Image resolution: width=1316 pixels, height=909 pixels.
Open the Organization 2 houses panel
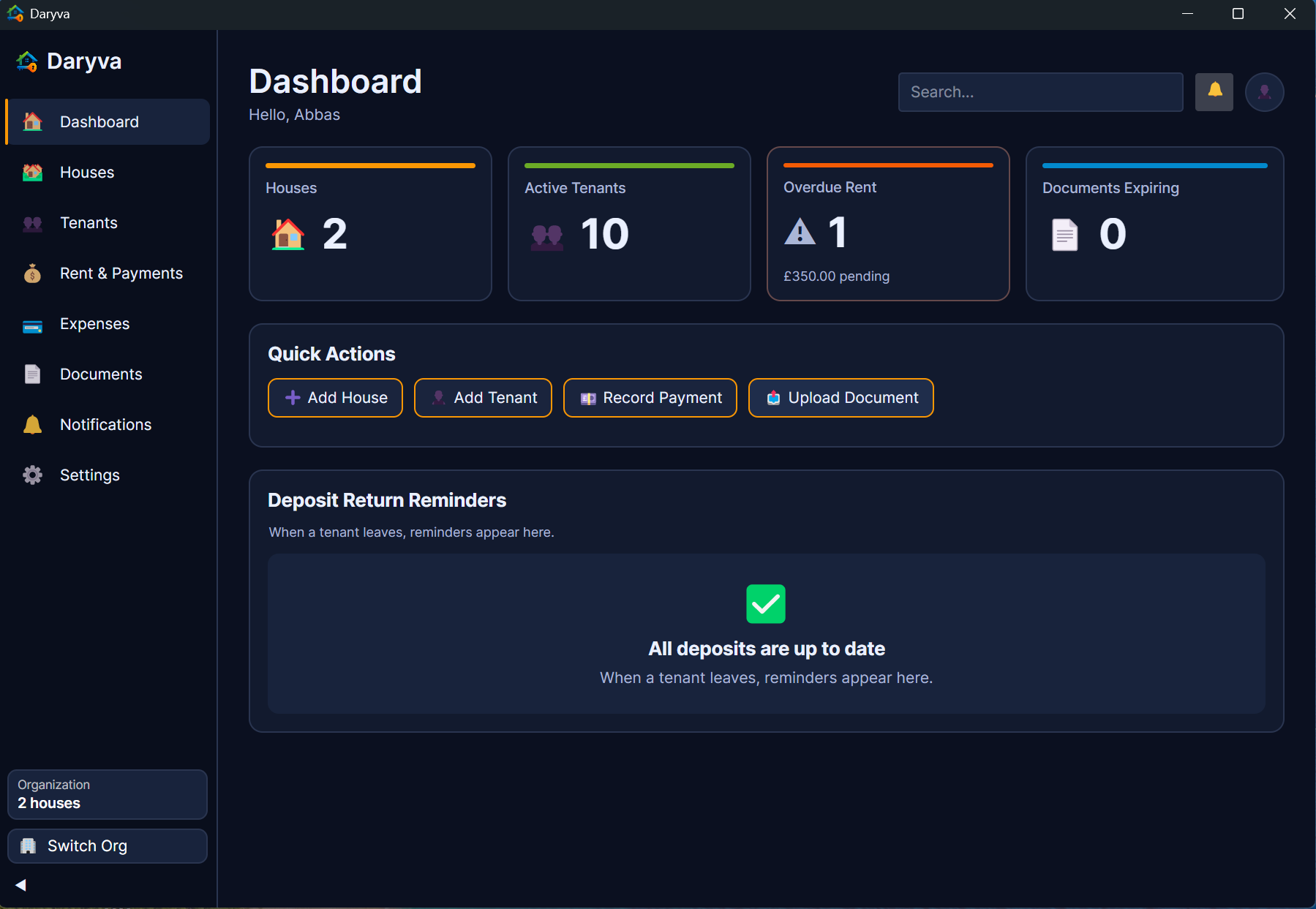(x=108, y=794)
